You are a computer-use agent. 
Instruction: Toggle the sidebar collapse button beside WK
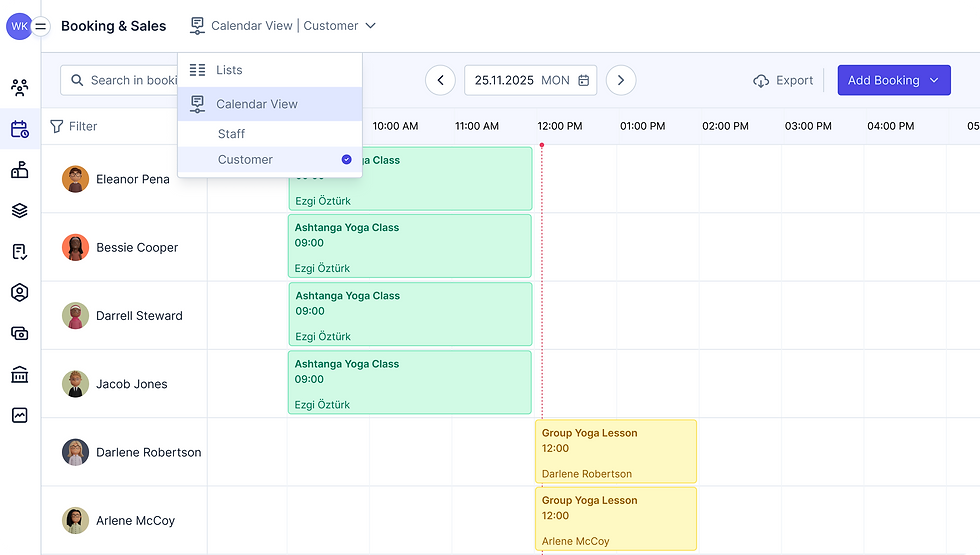41,27
